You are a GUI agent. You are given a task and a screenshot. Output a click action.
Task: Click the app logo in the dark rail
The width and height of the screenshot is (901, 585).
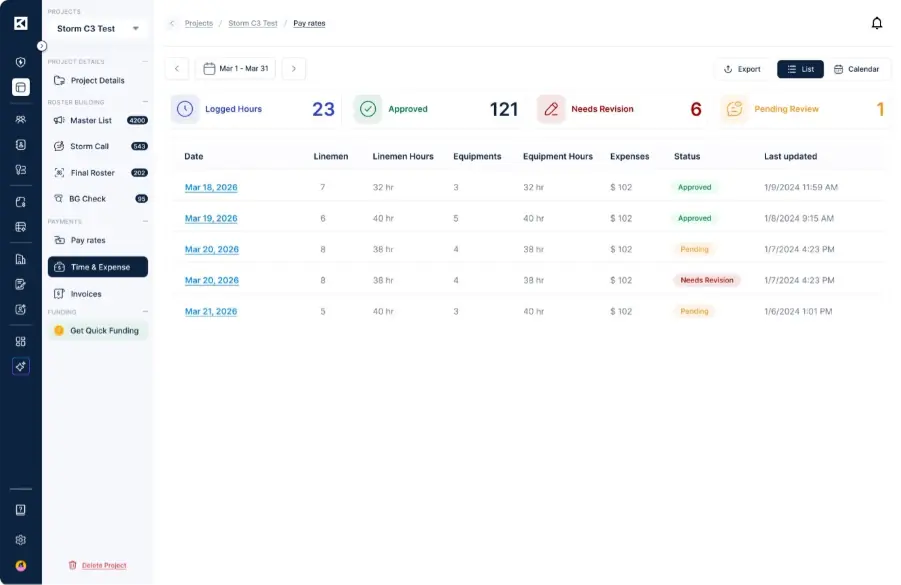(21, 23)
